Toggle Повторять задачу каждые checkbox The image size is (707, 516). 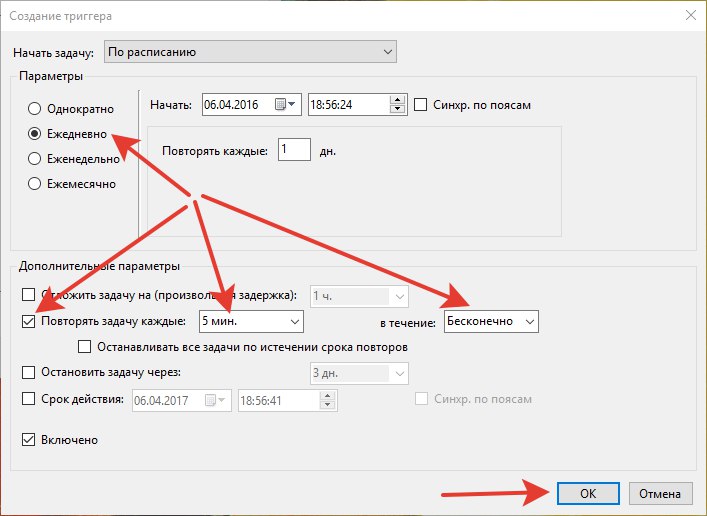pyautogui.click(x=29, y=321)
